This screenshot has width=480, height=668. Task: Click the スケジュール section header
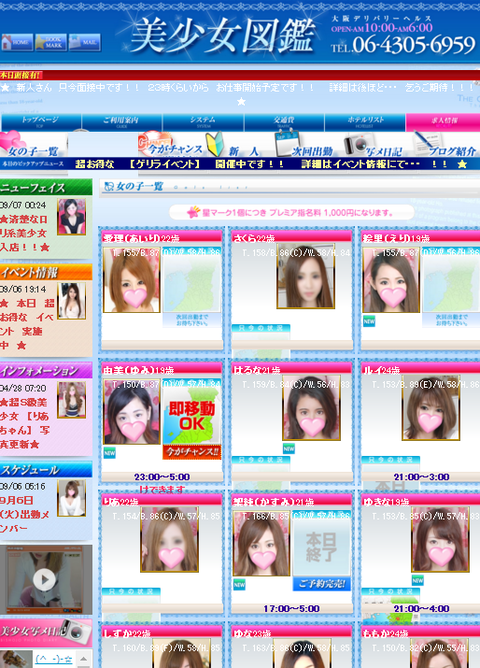click(46, 469)
